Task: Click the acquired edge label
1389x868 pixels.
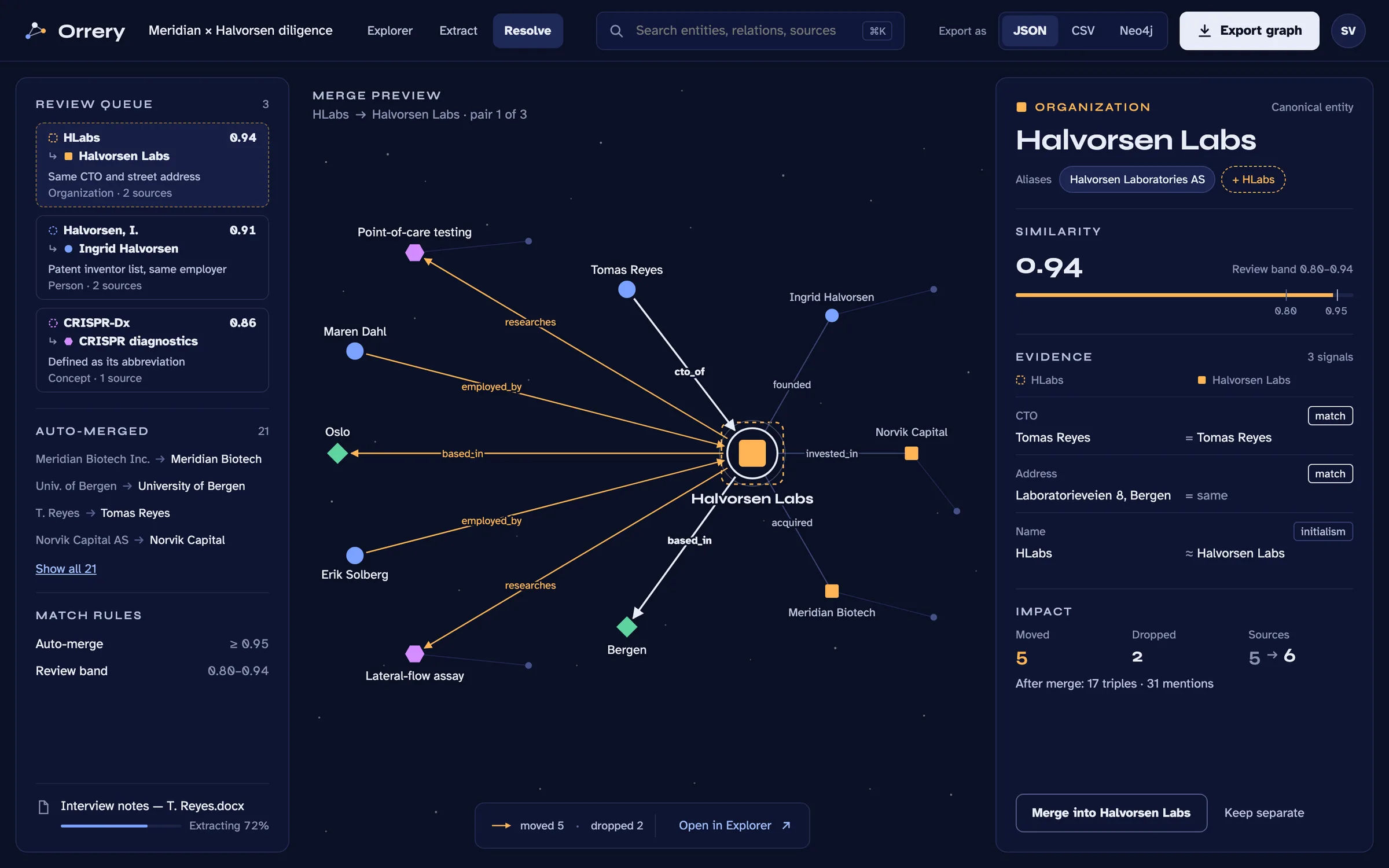Action: [x=792, y=523]
